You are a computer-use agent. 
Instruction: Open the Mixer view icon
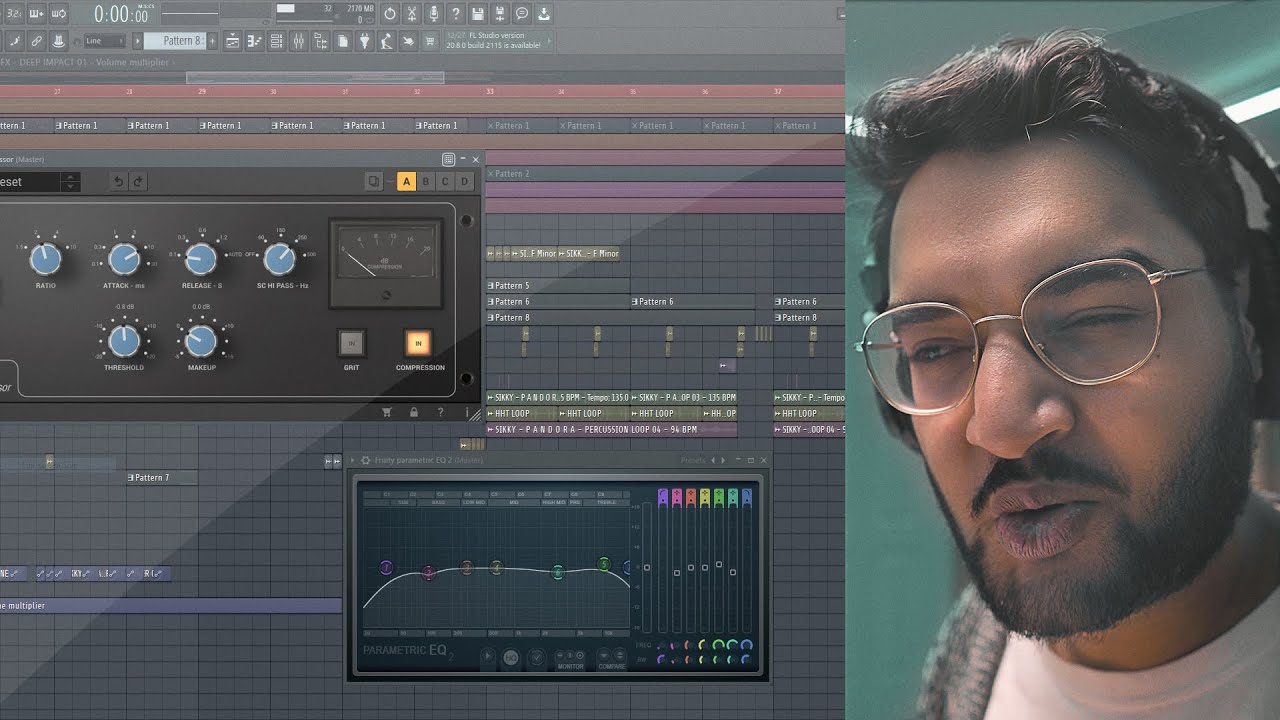point(298,41)
